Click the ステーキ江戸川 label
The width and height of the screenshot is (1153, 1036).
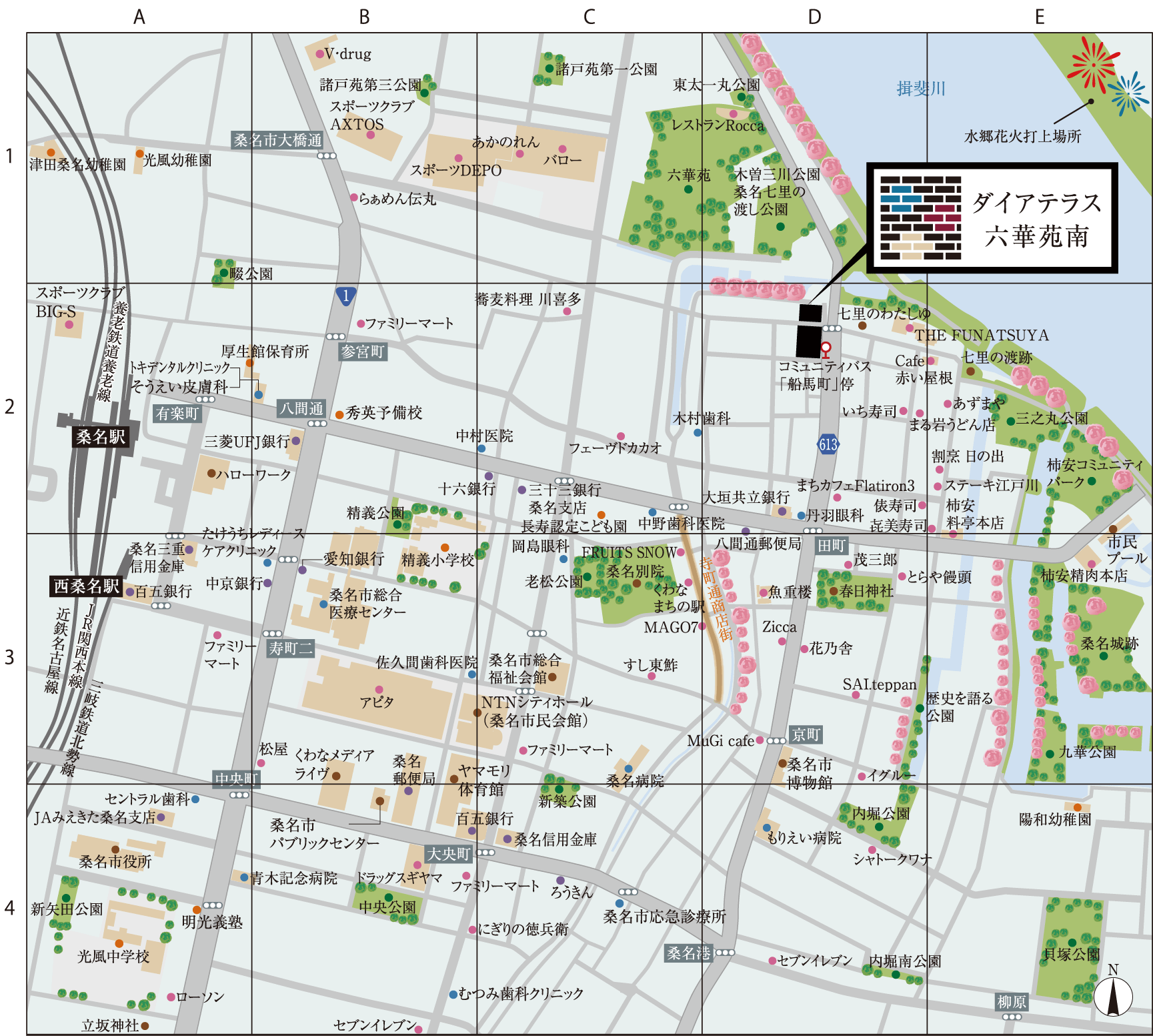(992, 485)
